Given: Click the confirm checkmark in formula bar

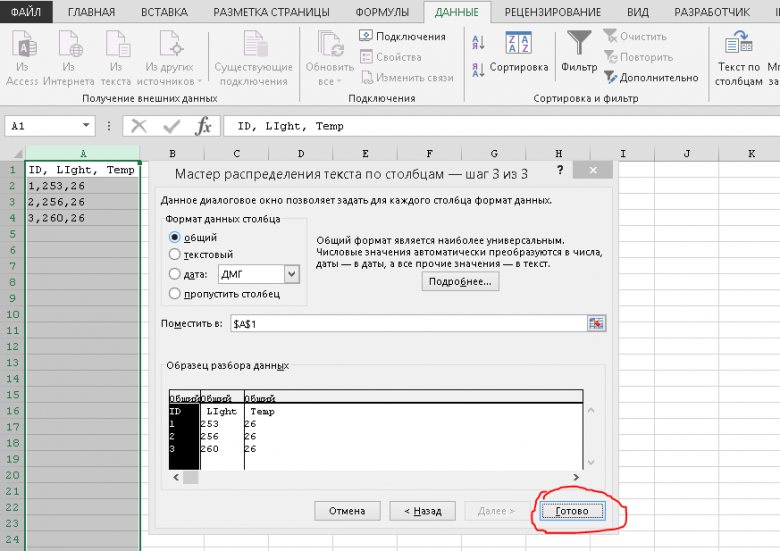Looking at the screenshot, I should [172, 126].
